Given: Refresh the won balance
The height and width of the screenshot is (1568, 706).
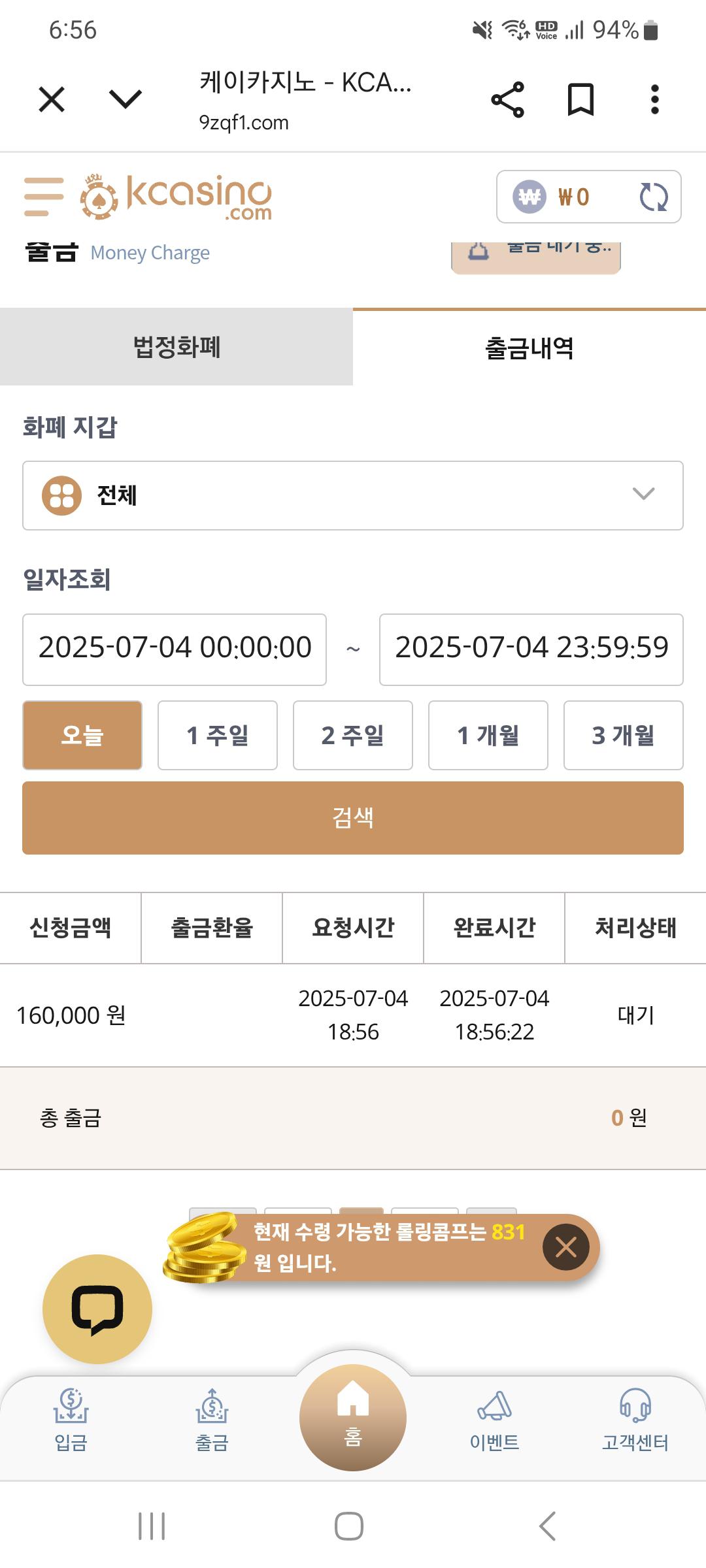Looking at the screenshot, I should 653,197.
